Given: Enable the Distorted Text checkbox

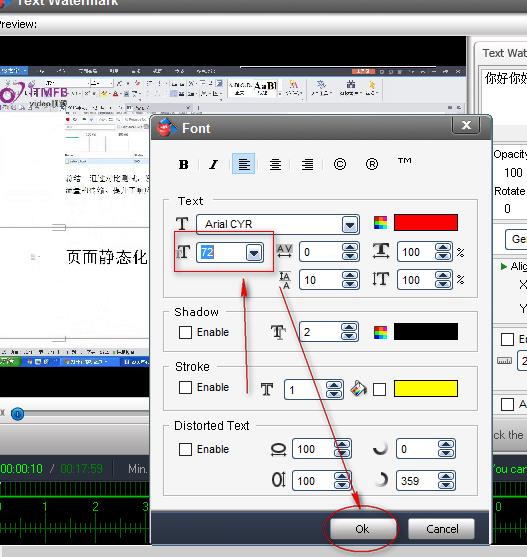Looking at the screenshot, I should [x=185, y=449].
